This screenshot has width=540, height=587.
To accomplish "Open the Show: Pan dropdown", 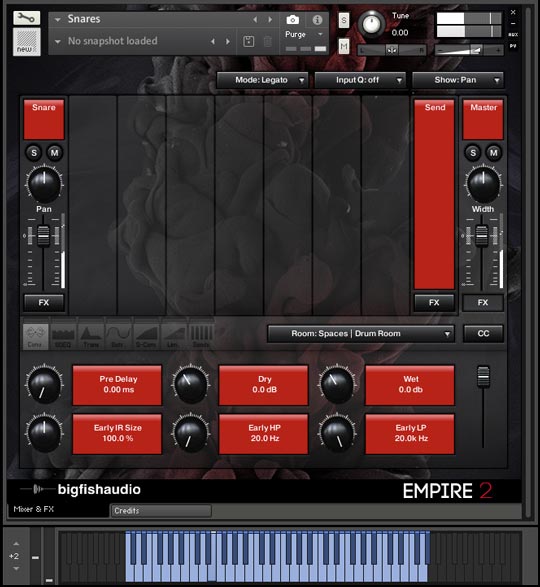I will click(x=458, y=80).
